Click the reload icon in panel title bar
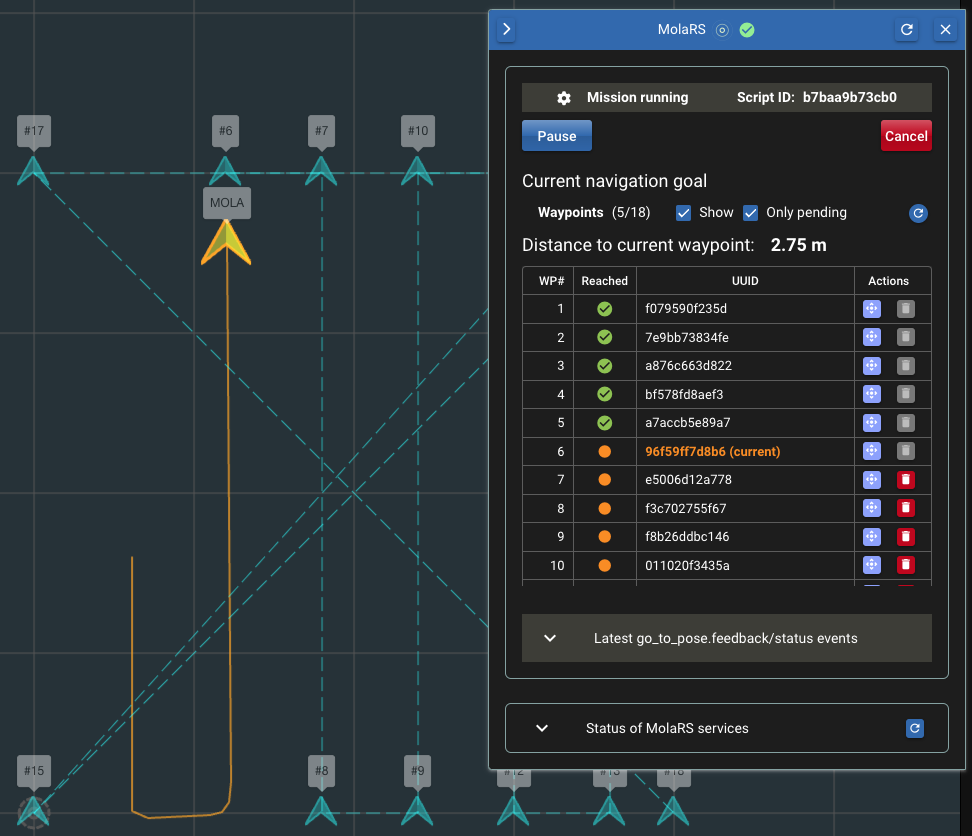 tap(907, 30)
